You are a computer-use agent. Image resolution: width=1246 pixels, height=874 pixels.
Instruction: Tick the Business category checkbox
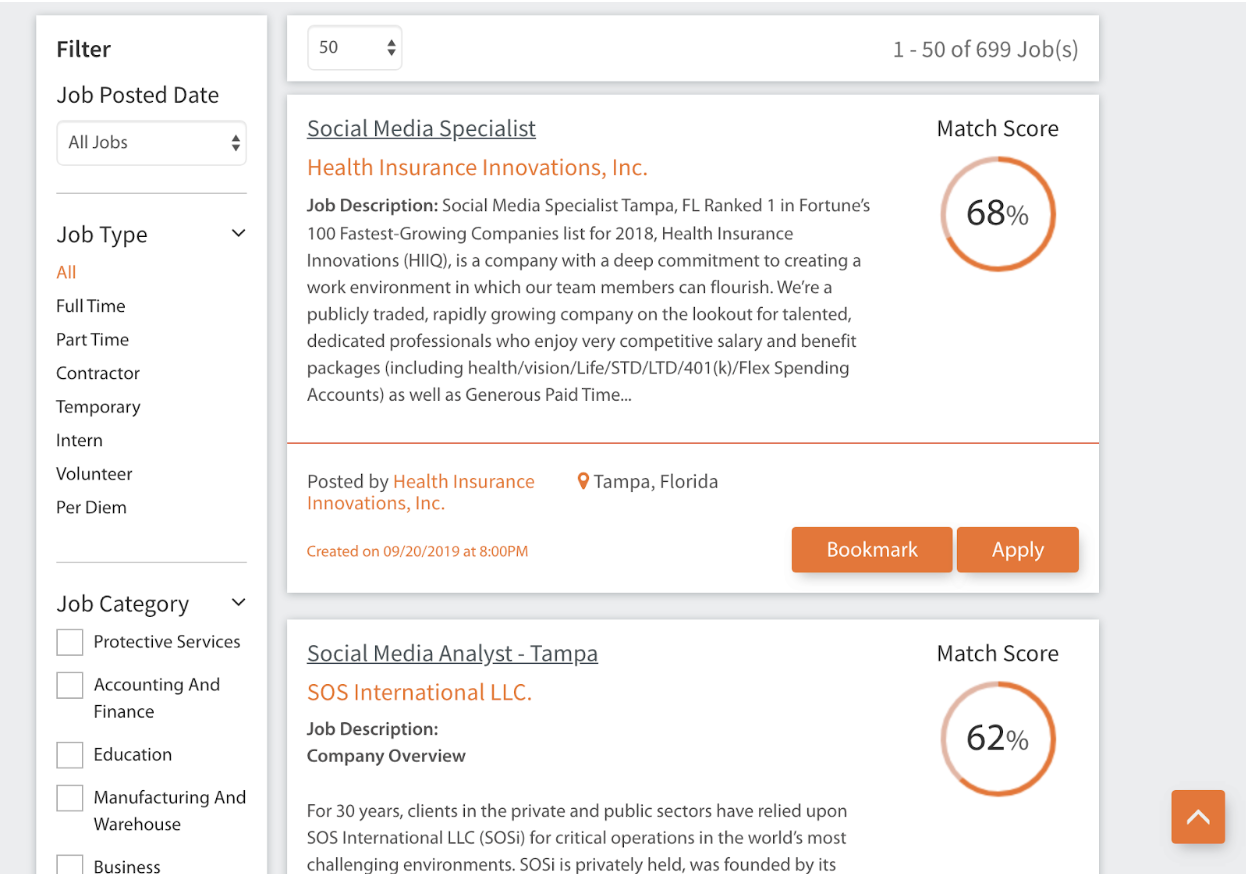click(x=69, y=862)
